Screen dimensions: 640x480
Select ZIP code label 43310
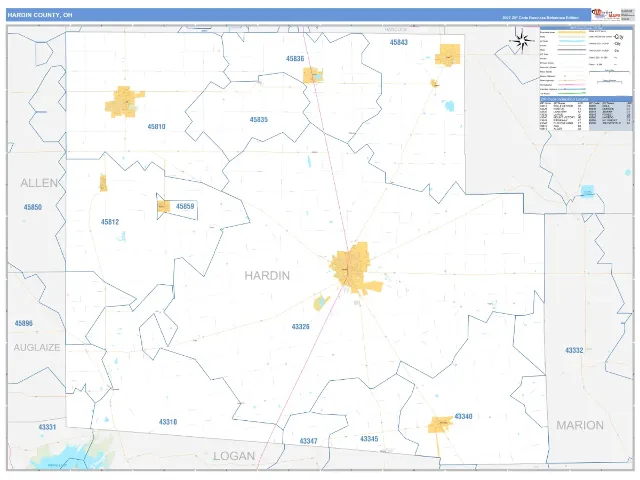click(x=168, y=422)
